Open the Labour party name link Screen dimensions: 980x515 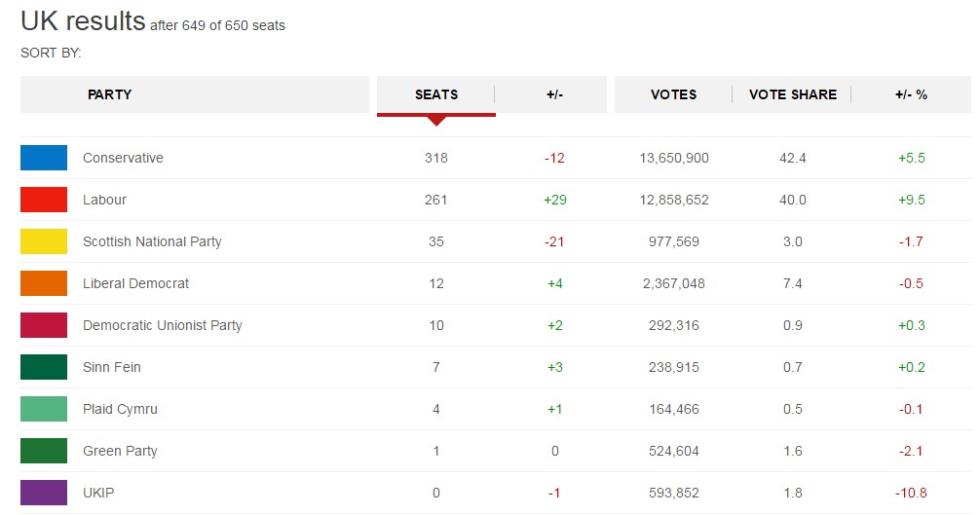[105, 200]
